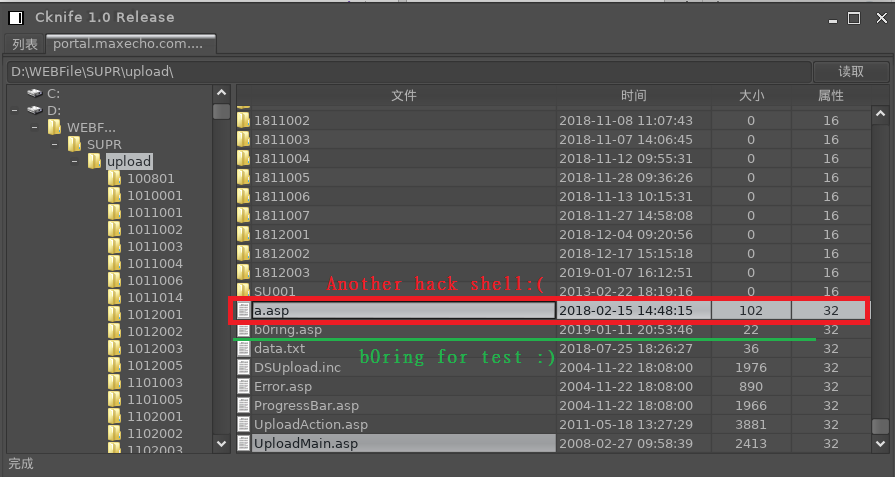
Task: Click file icon of UploadAction.asp
Action: pos(244,425)
